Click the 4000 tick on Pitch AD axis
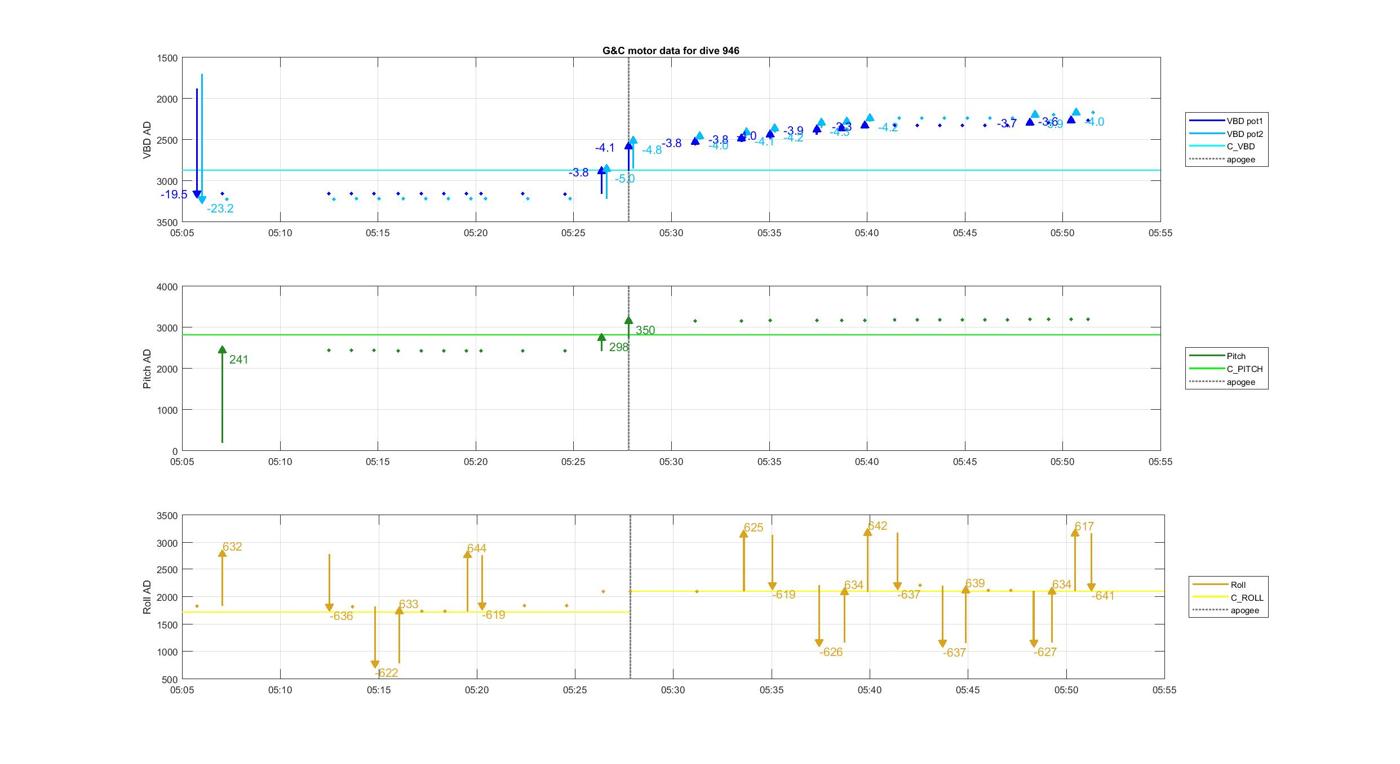 pyautogui.click(x=167, y=287)
